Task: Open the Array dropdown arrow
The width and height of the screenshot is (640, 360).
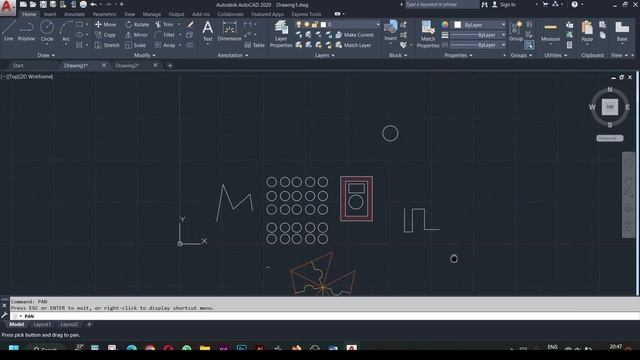Action: coord(180,45)
